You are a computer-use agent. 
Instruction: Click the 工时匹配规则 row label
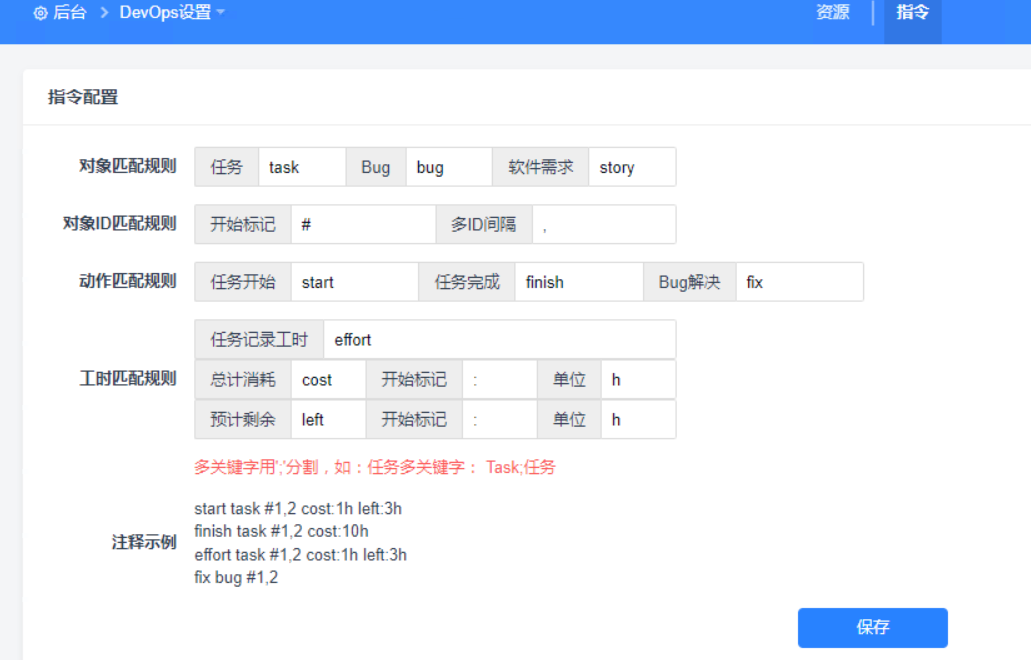coord(128,379)
